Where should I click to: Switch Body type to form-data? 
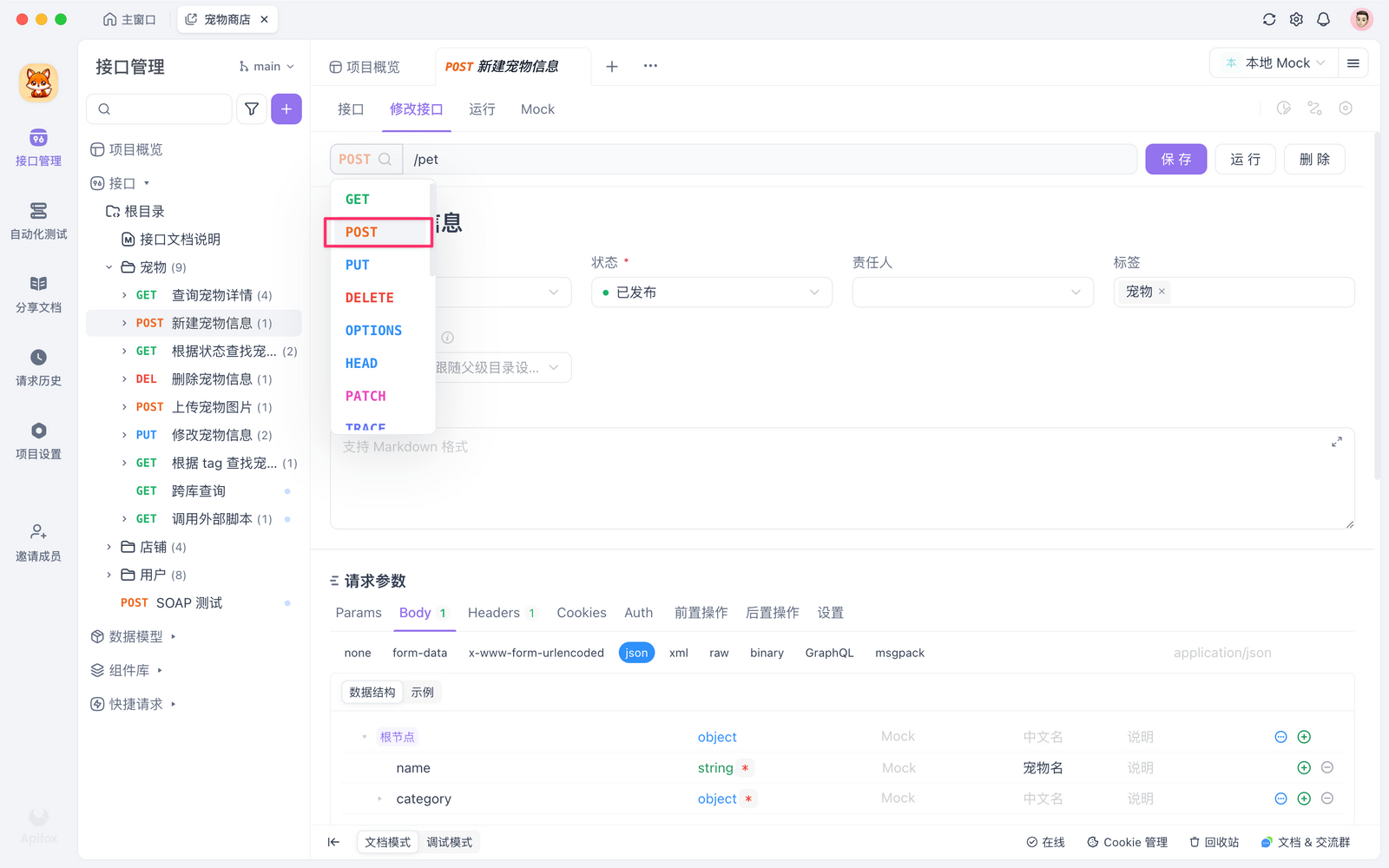tap(420, 652)
